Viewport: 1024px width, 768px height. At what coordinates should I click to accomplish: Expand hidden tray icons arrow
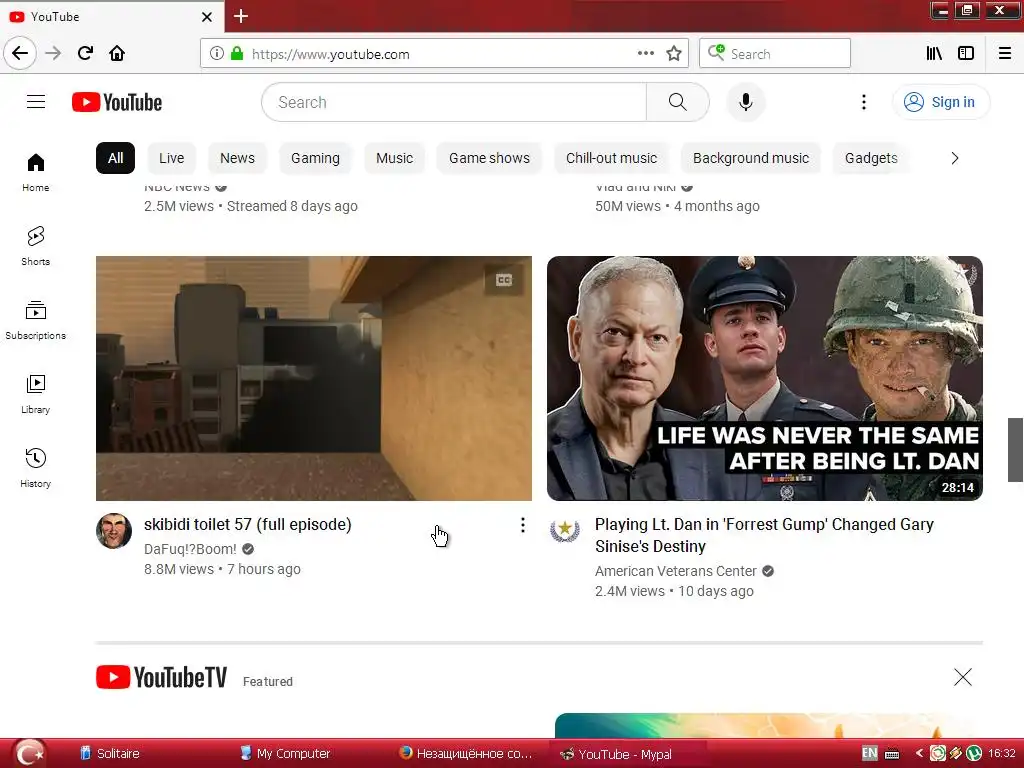[x=919, y=754]
